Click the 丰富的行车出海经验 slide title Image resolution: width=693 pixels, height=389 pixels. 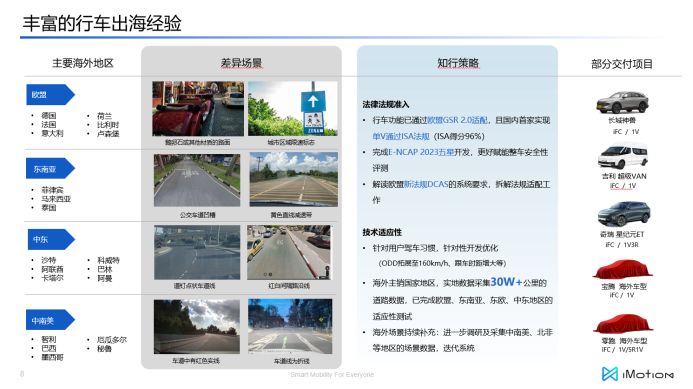click(x=102, y=23)
